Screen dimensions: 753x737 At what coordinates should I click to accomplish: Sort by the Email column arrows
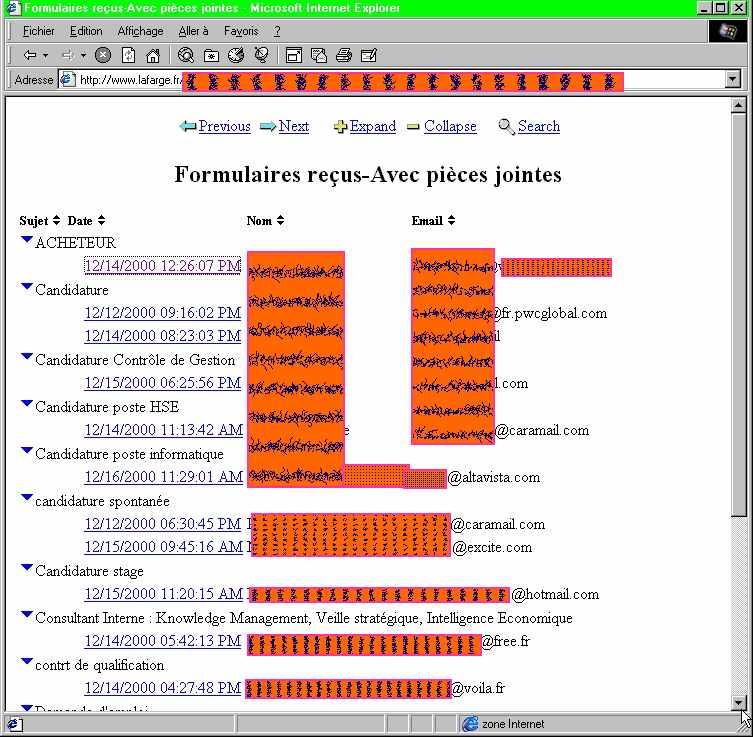click(x=451, y=220)
